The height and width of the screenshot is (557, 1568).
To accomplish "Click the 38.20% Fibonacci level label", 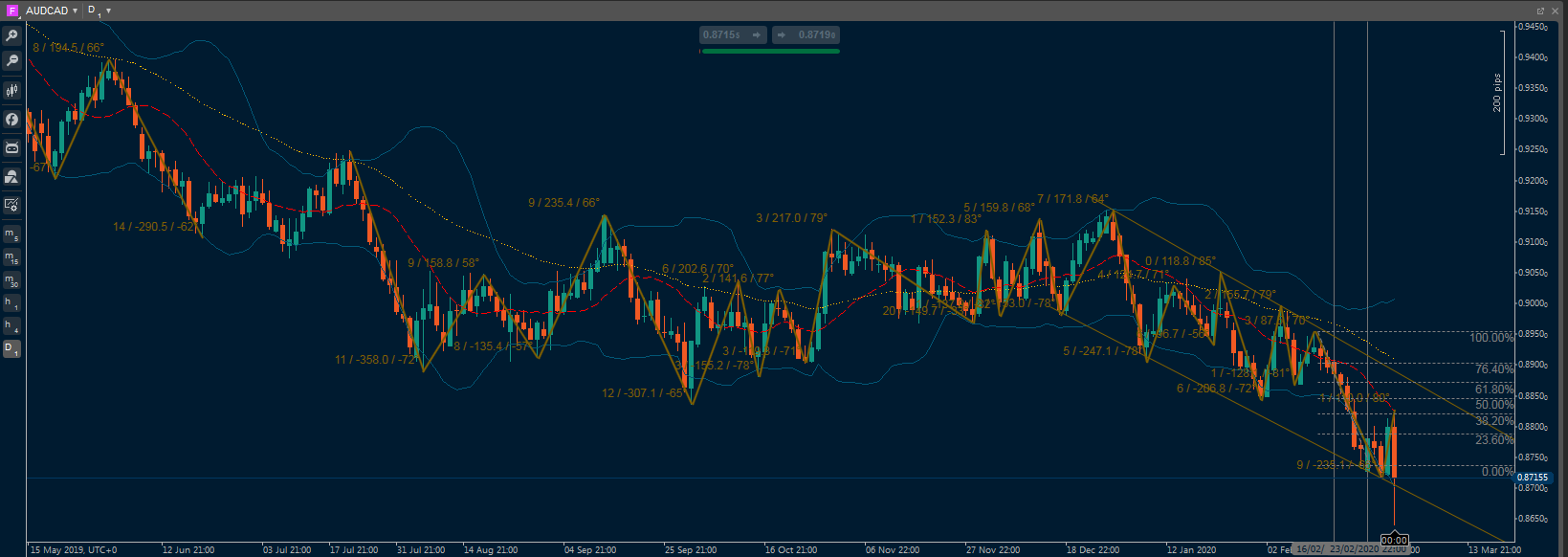I will 1494,421.
